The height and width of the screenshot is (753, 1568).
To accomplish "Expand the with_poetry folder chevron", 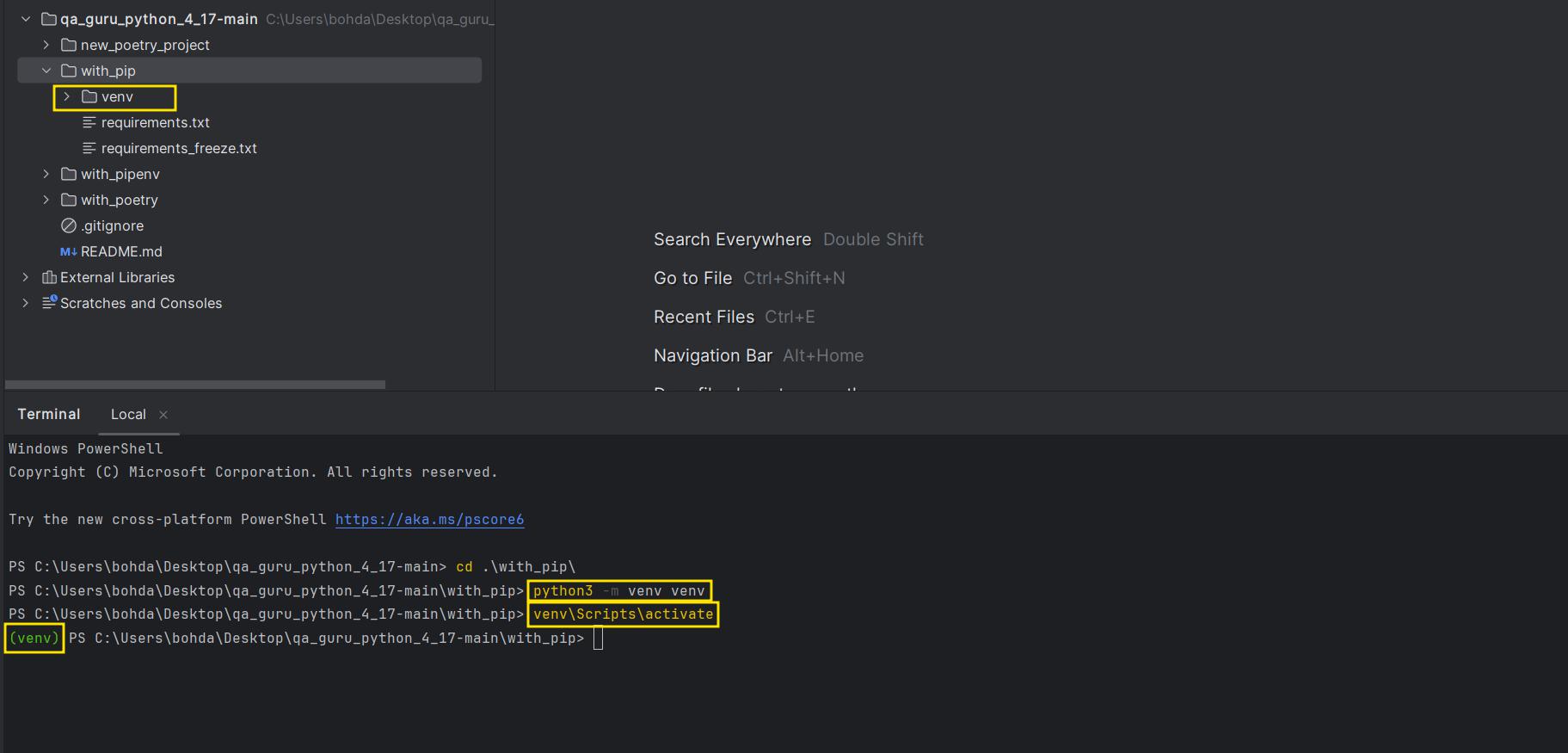I will tap(46, 200).
